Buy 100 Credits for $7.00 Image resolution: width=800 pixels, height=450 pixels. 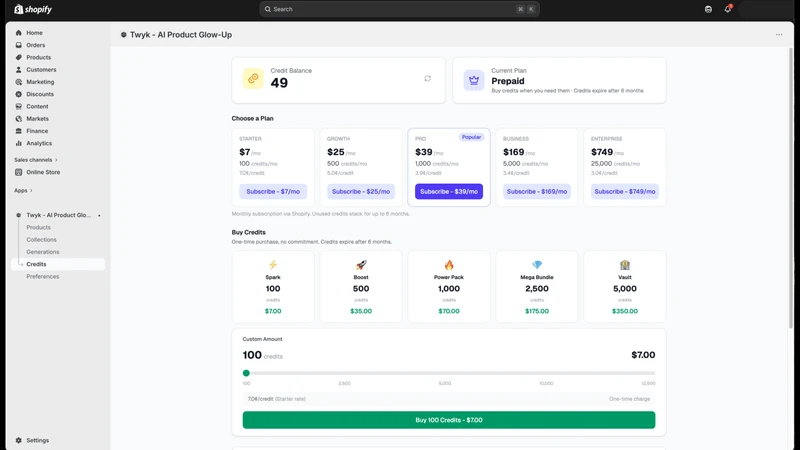(x=449, y=420)
